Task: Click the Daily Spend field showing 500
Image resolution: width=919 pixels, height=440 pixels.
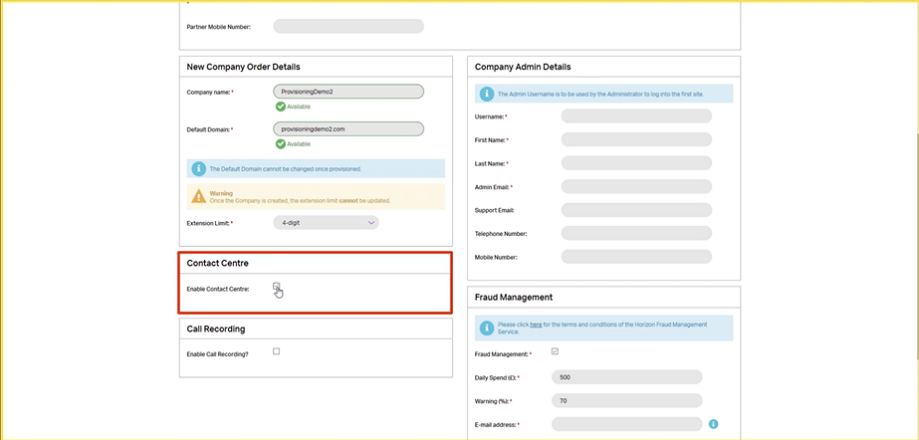Action: [627, 377]
